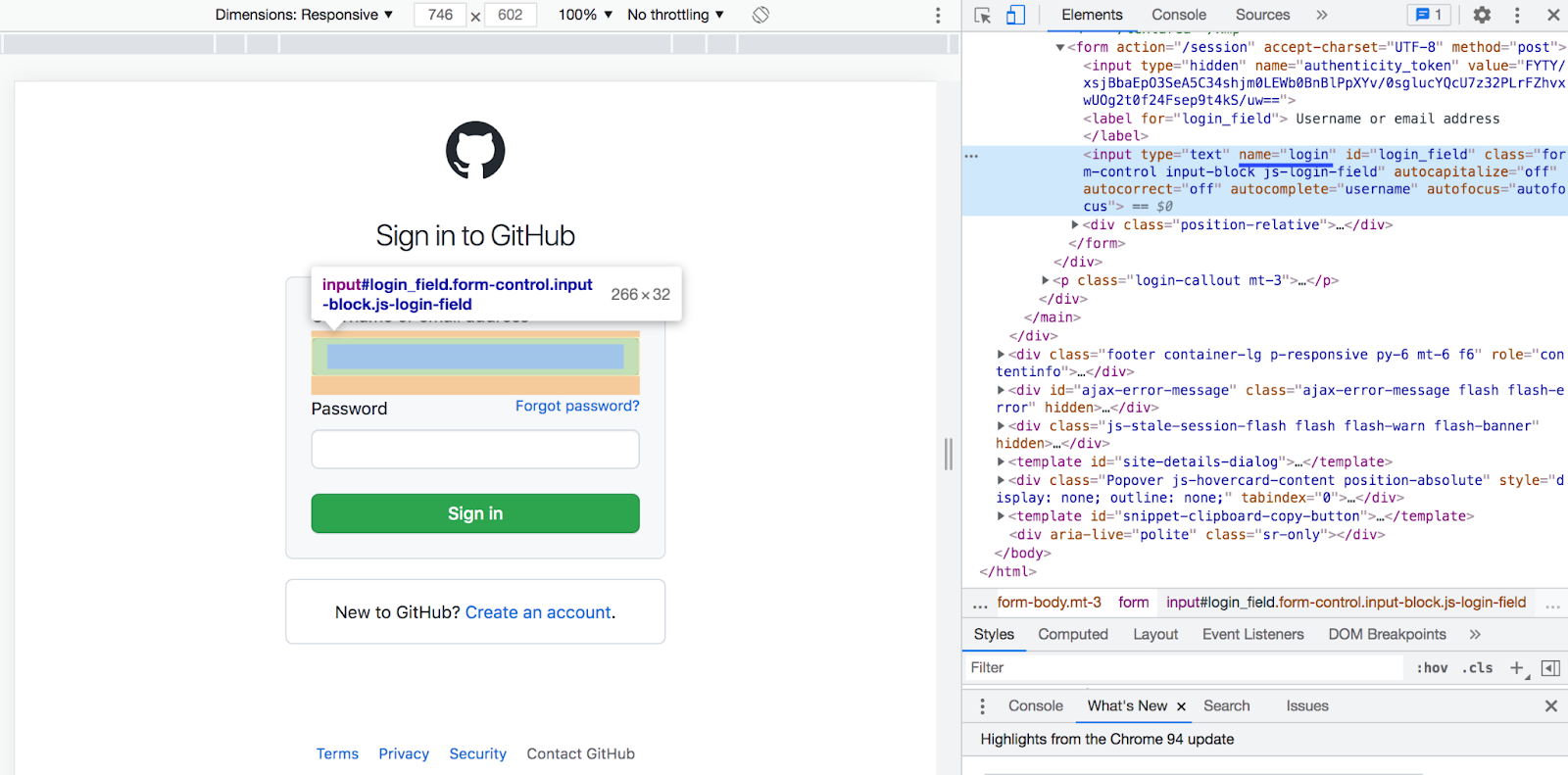Open the Dimensions Responsive dropdown
Screen dimensions: 1568x775
(304, 15)
